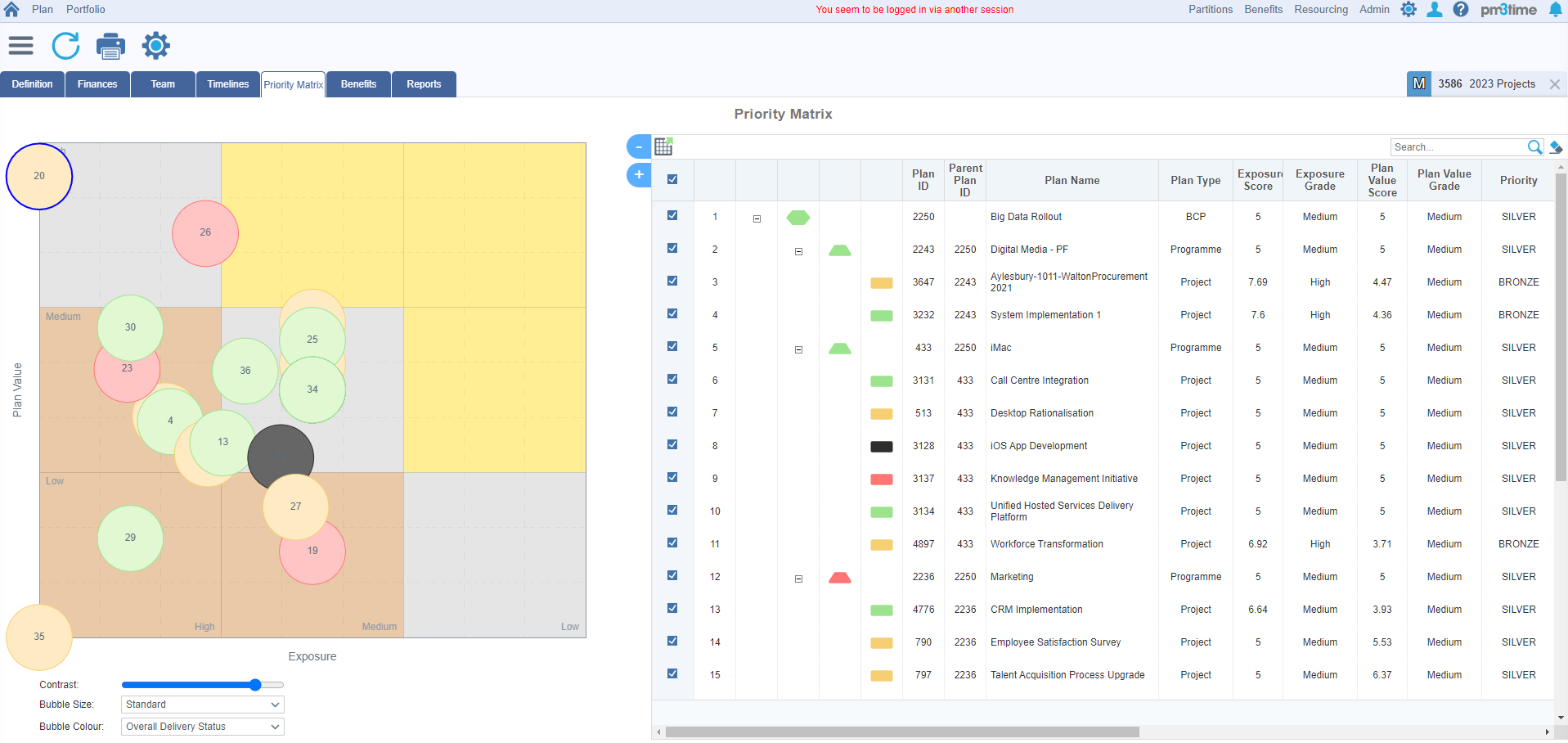Export the priority matrix table to Excel
Image resolution: width=1568 pixels, height=743 pixels.
pyautogui.click(x=664, y=146)
